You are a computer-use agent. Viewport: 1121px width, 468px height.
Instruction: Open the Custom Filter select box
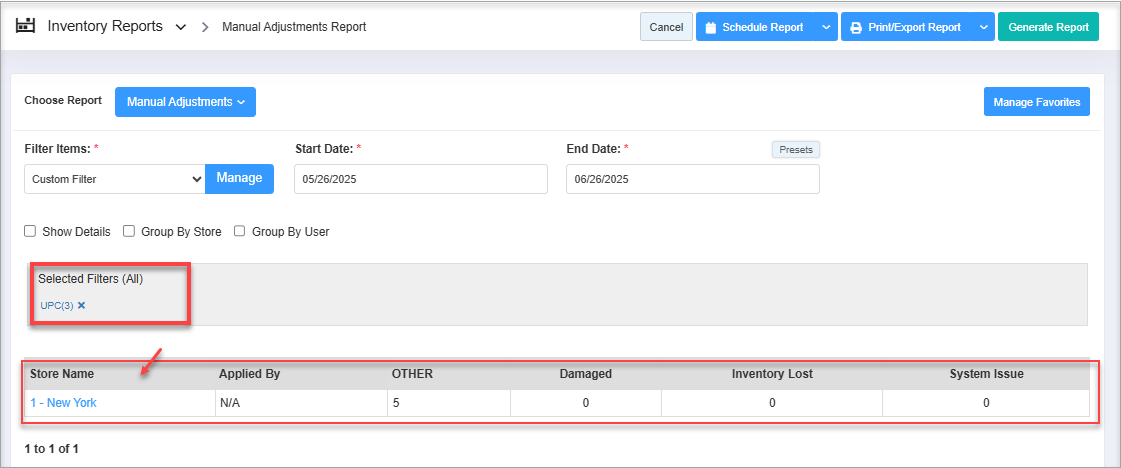(114, 179)
